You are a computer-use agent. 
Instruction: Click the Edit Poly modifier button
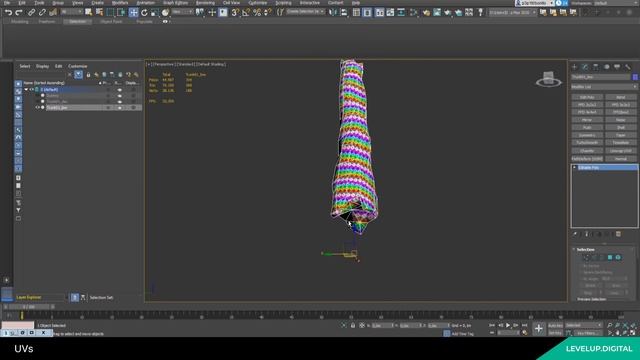pos(587,97)
